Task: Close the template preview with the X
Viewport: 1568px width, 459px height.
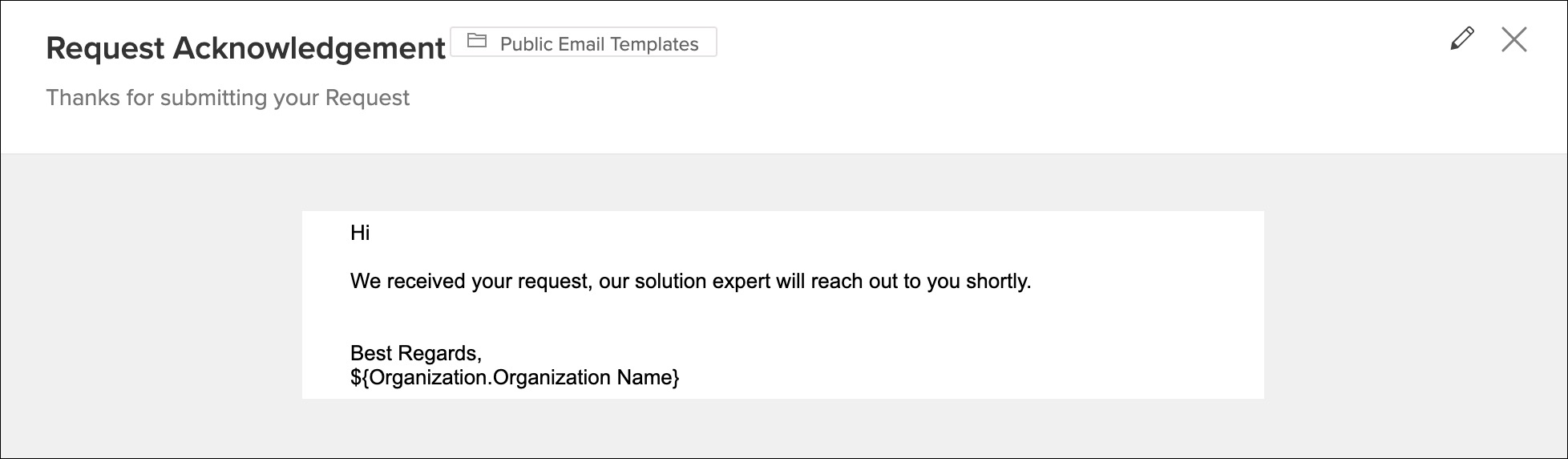Action: tap(1513, 39)
